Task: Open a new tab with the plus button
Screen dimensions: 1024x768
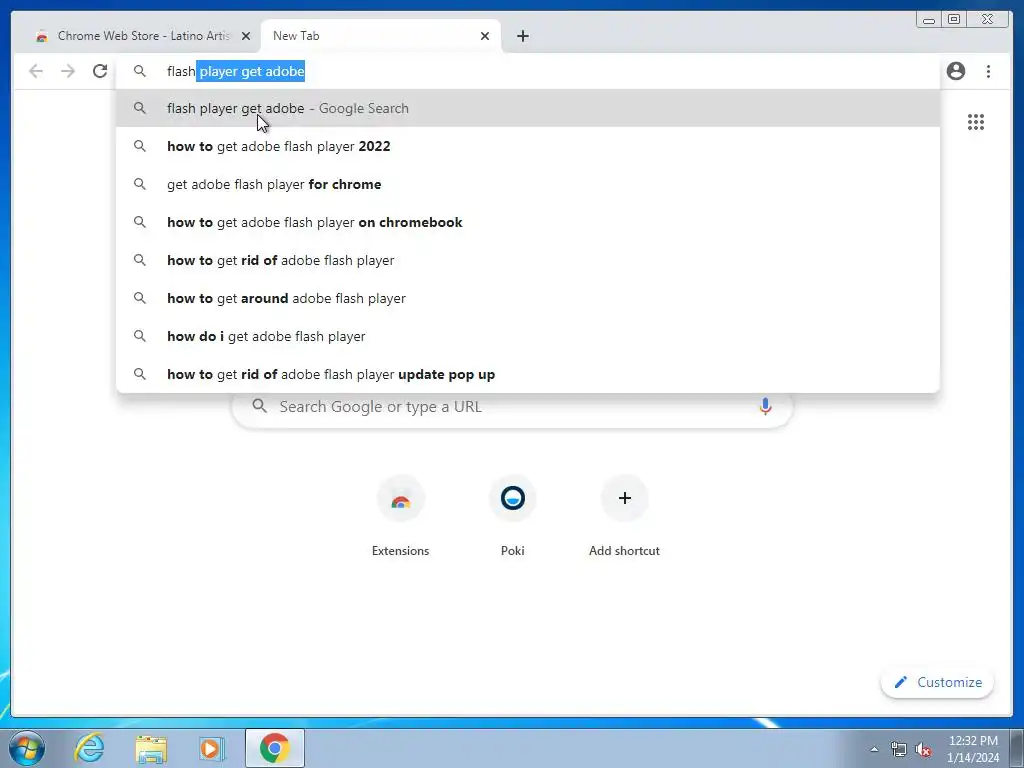Action: click(522, 36)
